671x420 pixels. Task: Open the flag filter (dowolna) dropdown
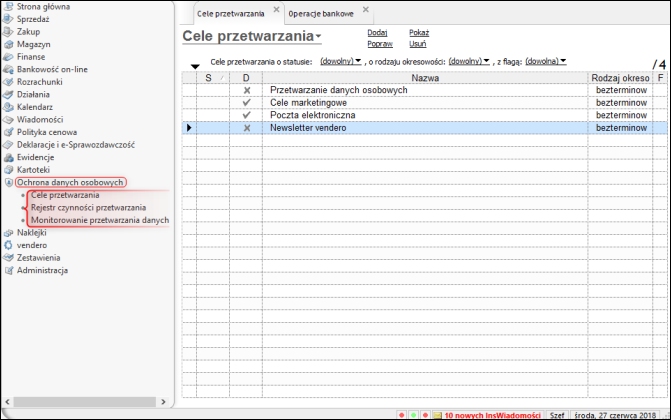546,61
